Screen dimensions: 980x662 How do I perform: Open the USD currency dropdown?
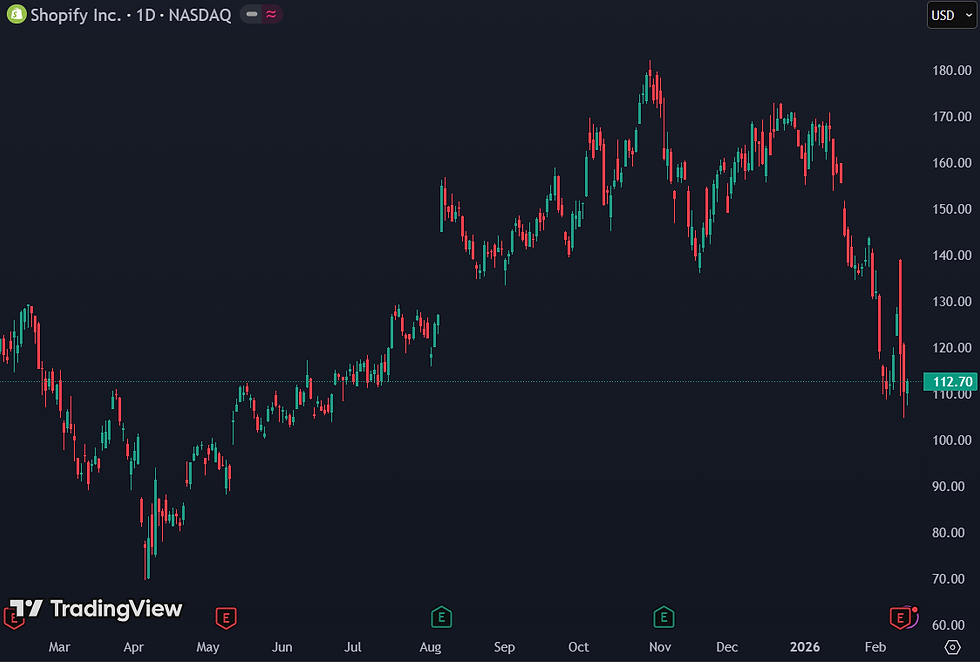coord(952,15)
